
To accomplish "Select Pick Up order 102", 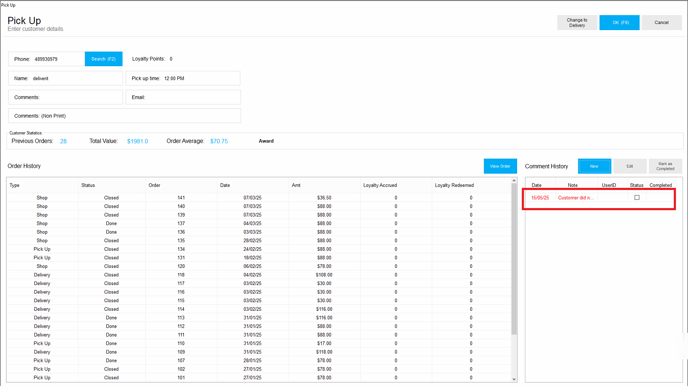I will [x=259, y=369].
